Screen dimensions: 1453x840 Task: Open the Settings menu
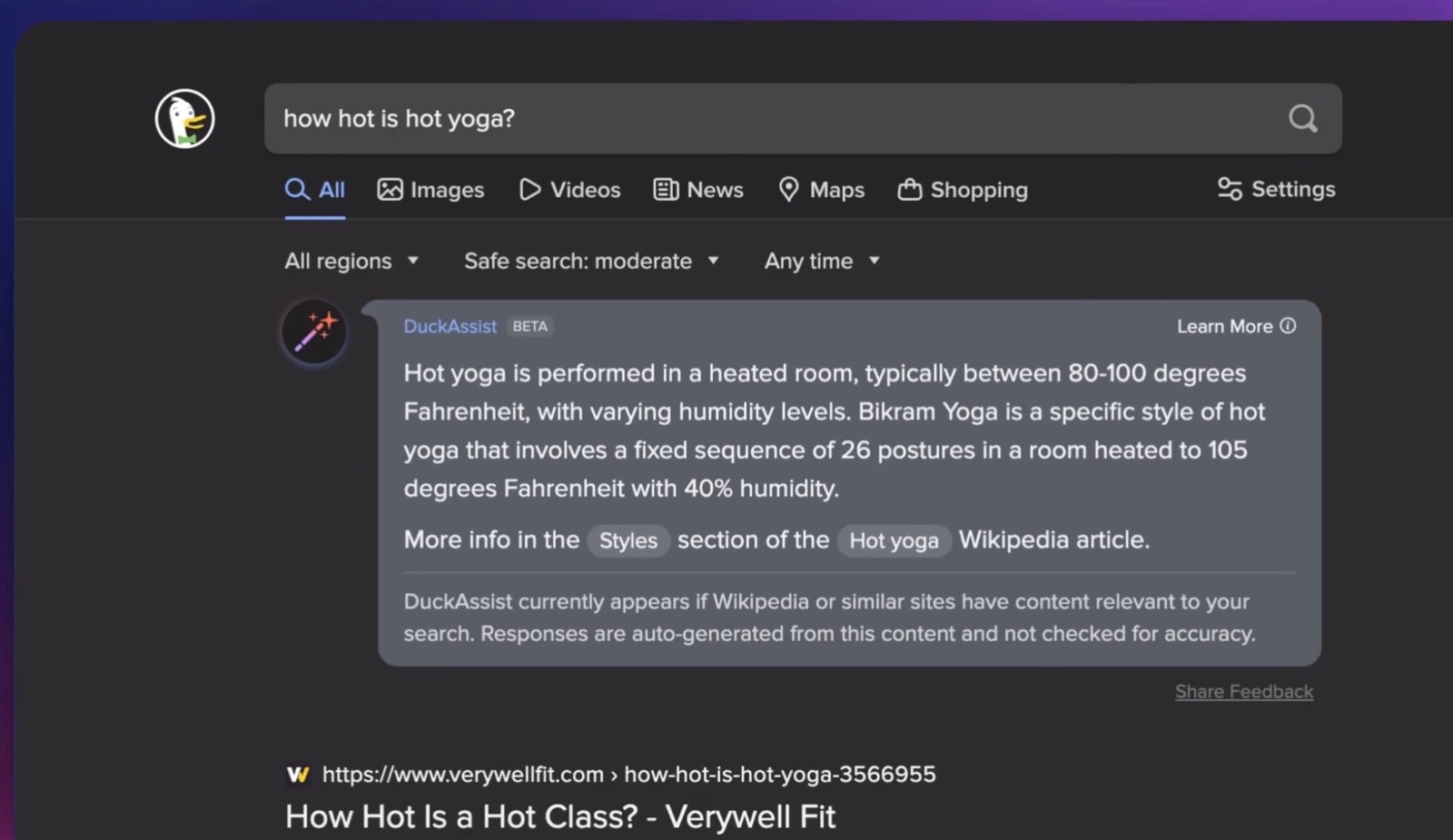coord(1276,189)
